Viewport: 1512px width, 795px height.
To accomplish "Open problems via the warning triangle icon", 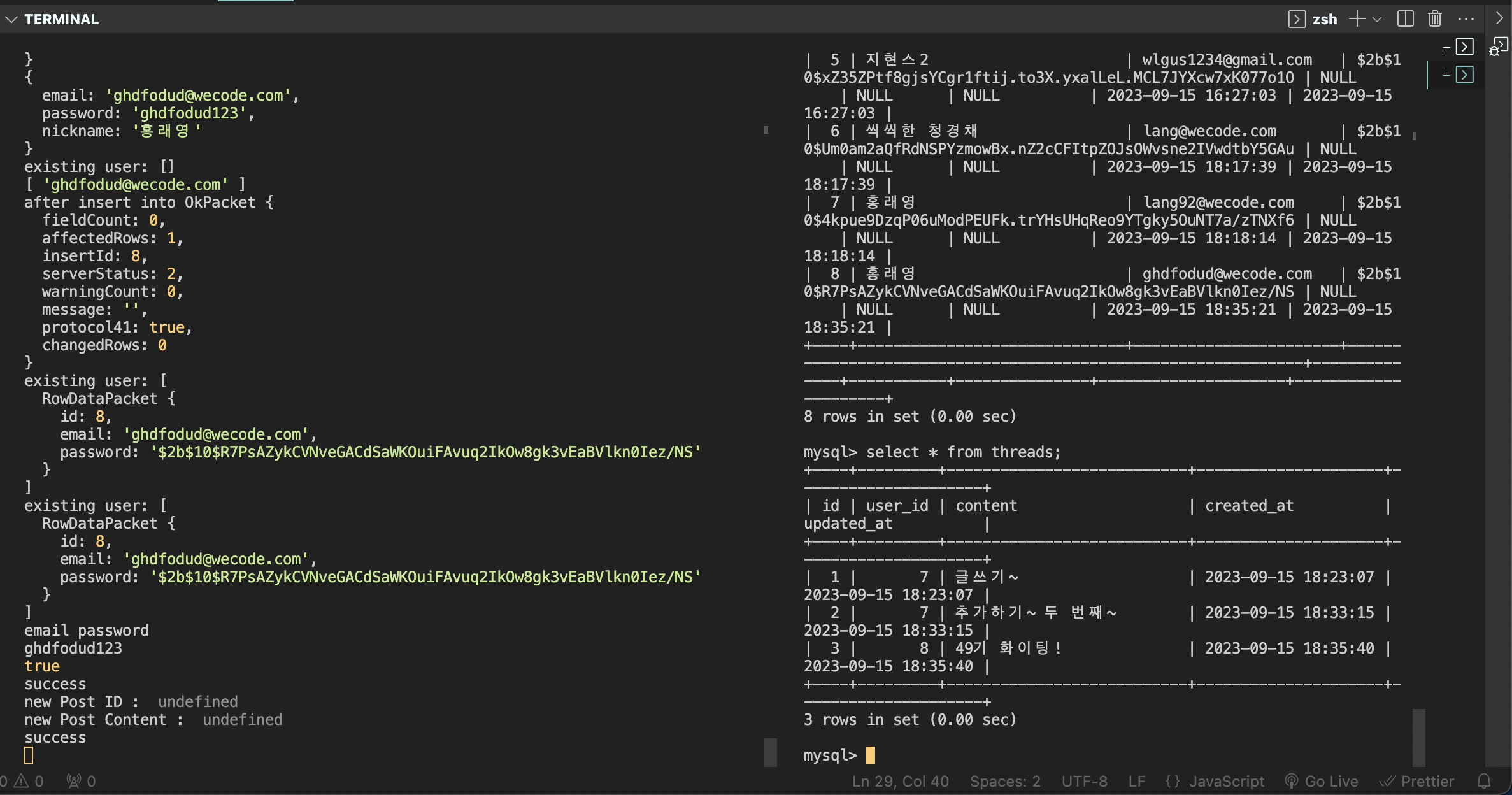I will 22,781.
